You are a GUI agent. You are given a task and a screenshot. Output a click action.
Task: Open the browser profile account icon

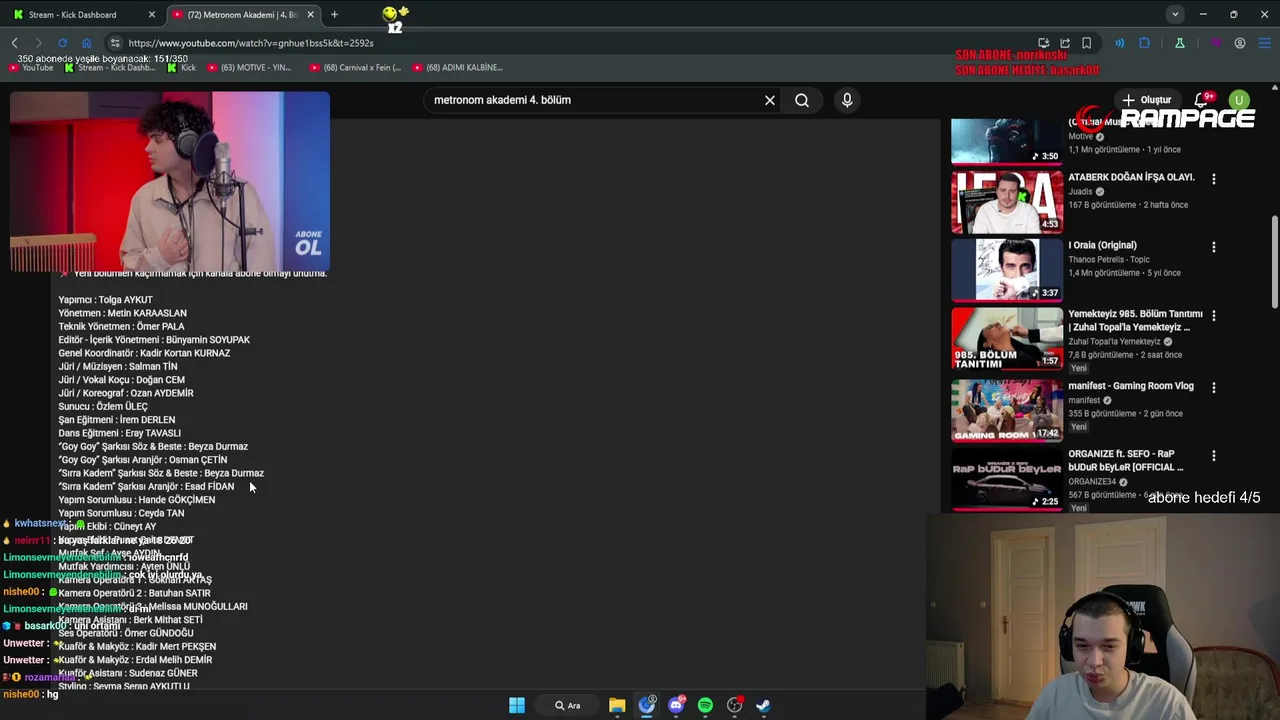pos(1240,43)
